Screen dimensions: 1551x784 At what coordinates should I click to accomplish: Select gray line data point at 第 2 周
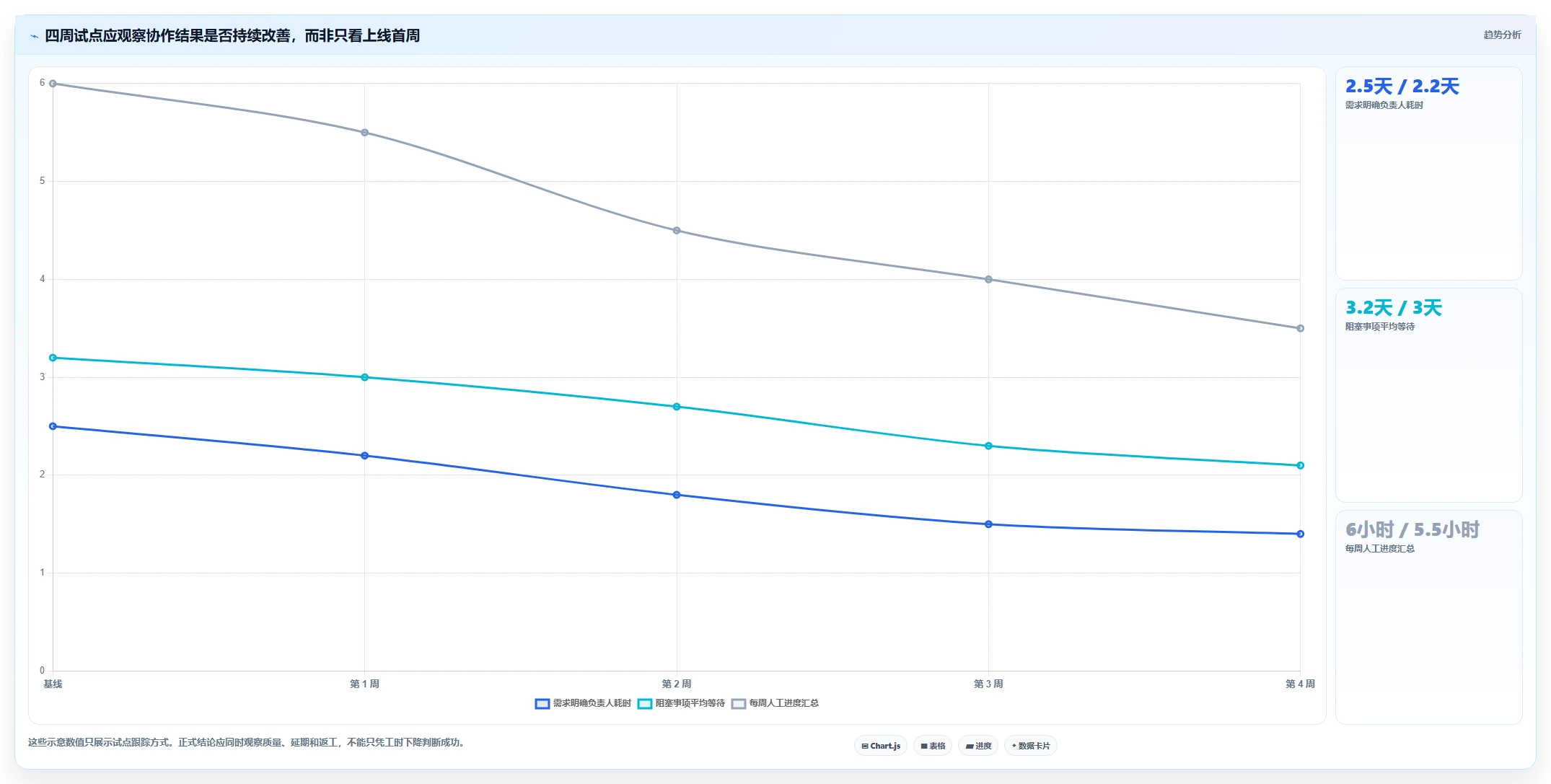(677, 231)
